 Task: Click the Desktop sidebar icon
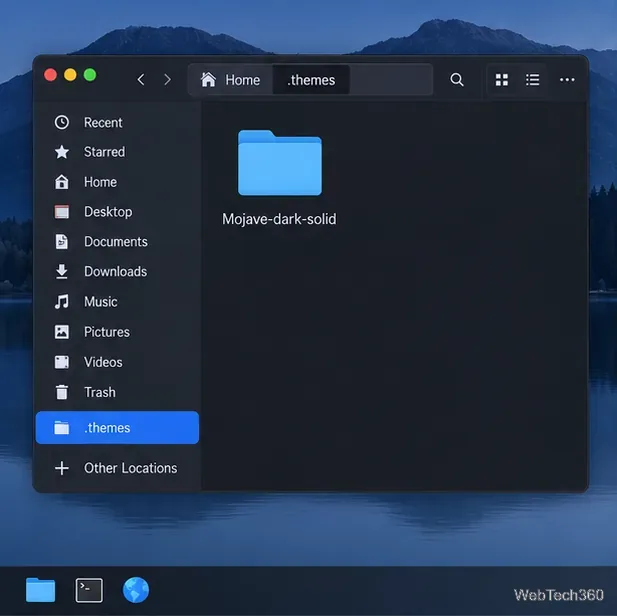(x=62, y=212)
